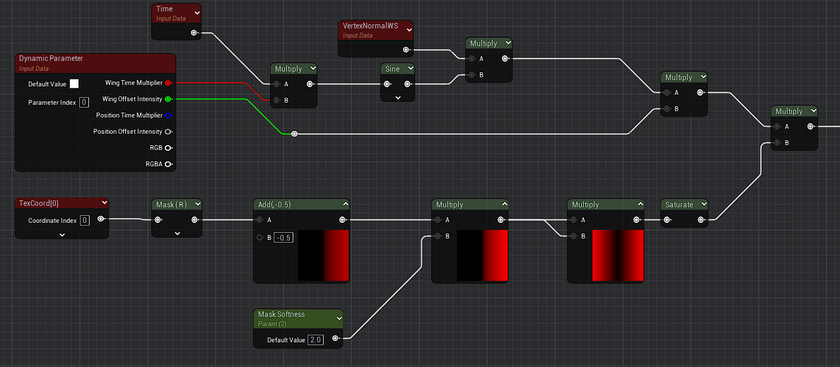The image size is (840, 367).
Task: Open the Mask (R) header dropdown arrow
Action: 198,205
